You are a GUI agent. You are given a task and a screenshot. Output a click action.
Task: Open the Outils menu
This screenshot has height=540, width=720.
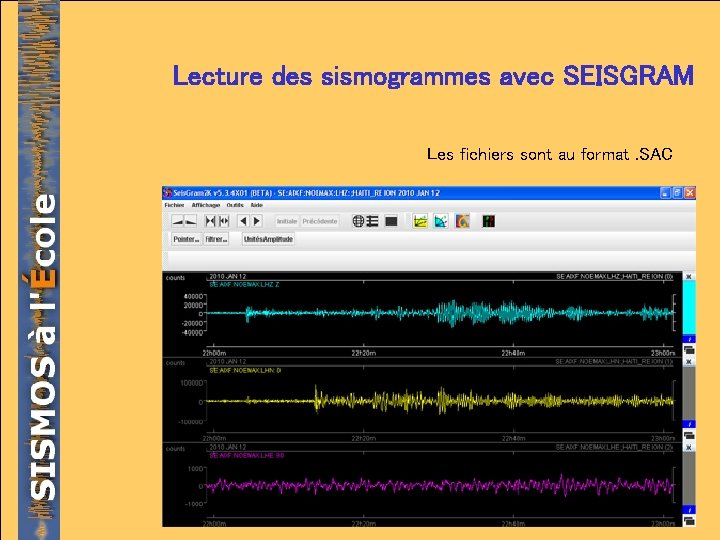[x=235, y=205]
